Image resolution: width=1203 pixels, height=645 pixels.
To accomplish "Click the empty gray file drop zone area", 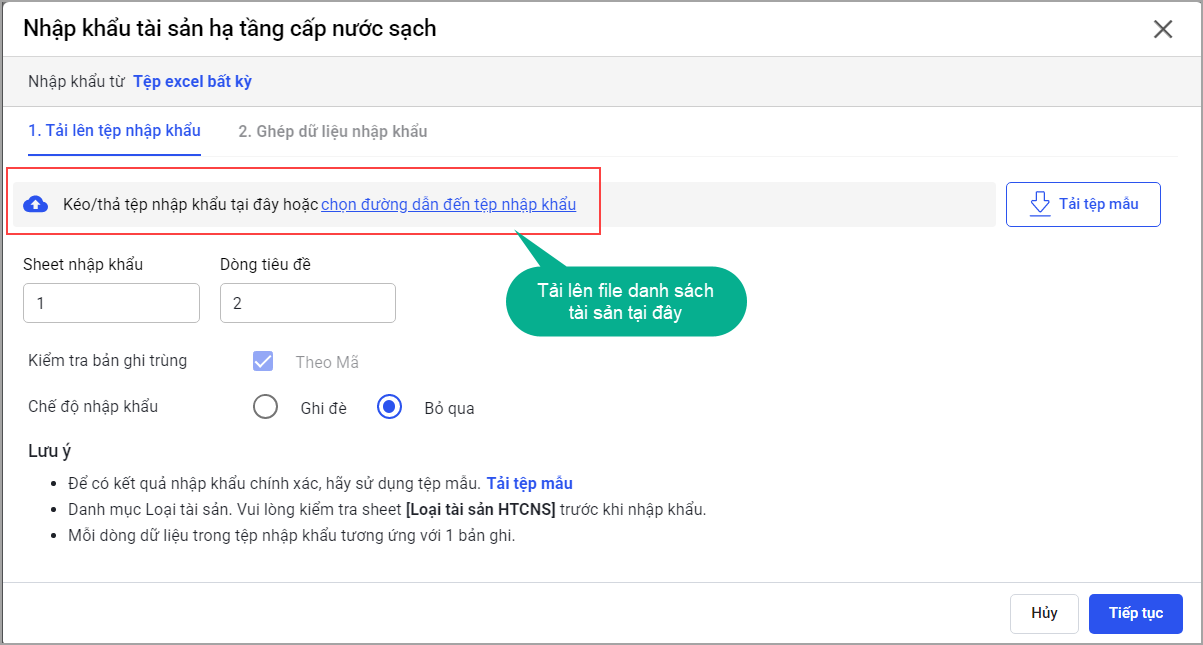I will [x=800, y=205].
